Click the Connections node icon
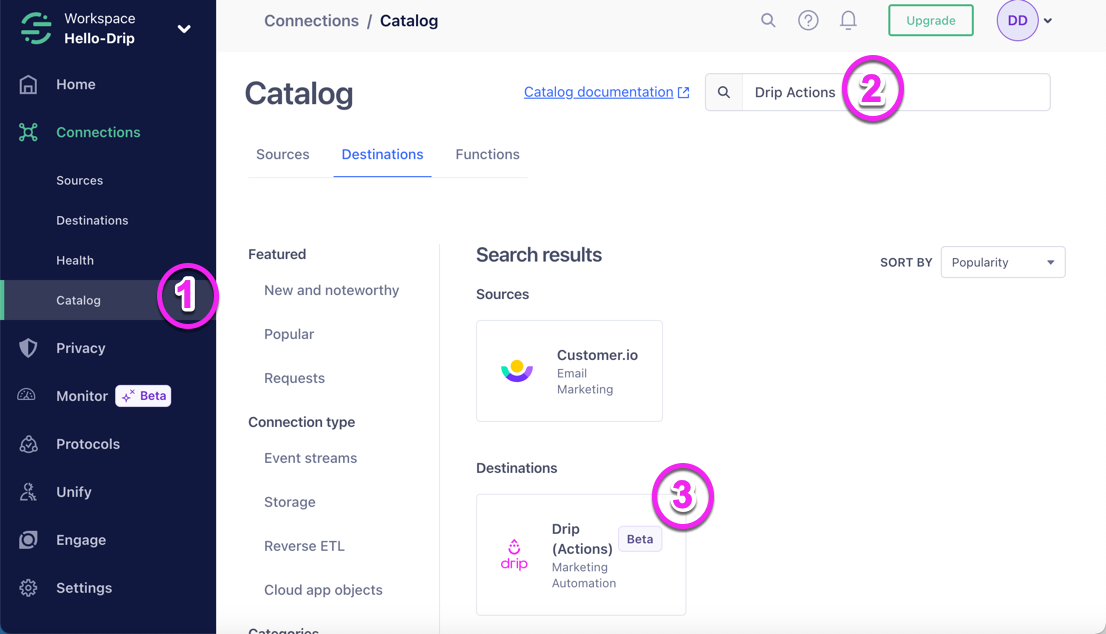1106x634 pixels. pyautogui.click(x=28, y=132)
